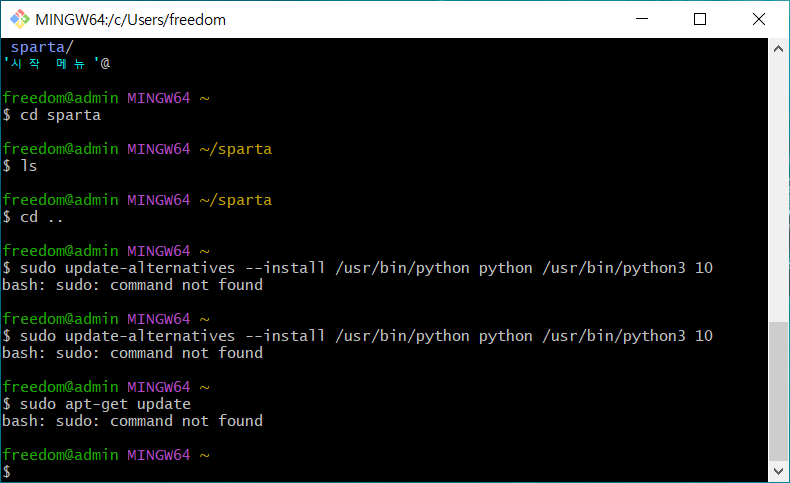The height and width of the screenshot is (483, 790).
Task: Close the MINGW64 terminal window
Action: (x=759, y=19)
